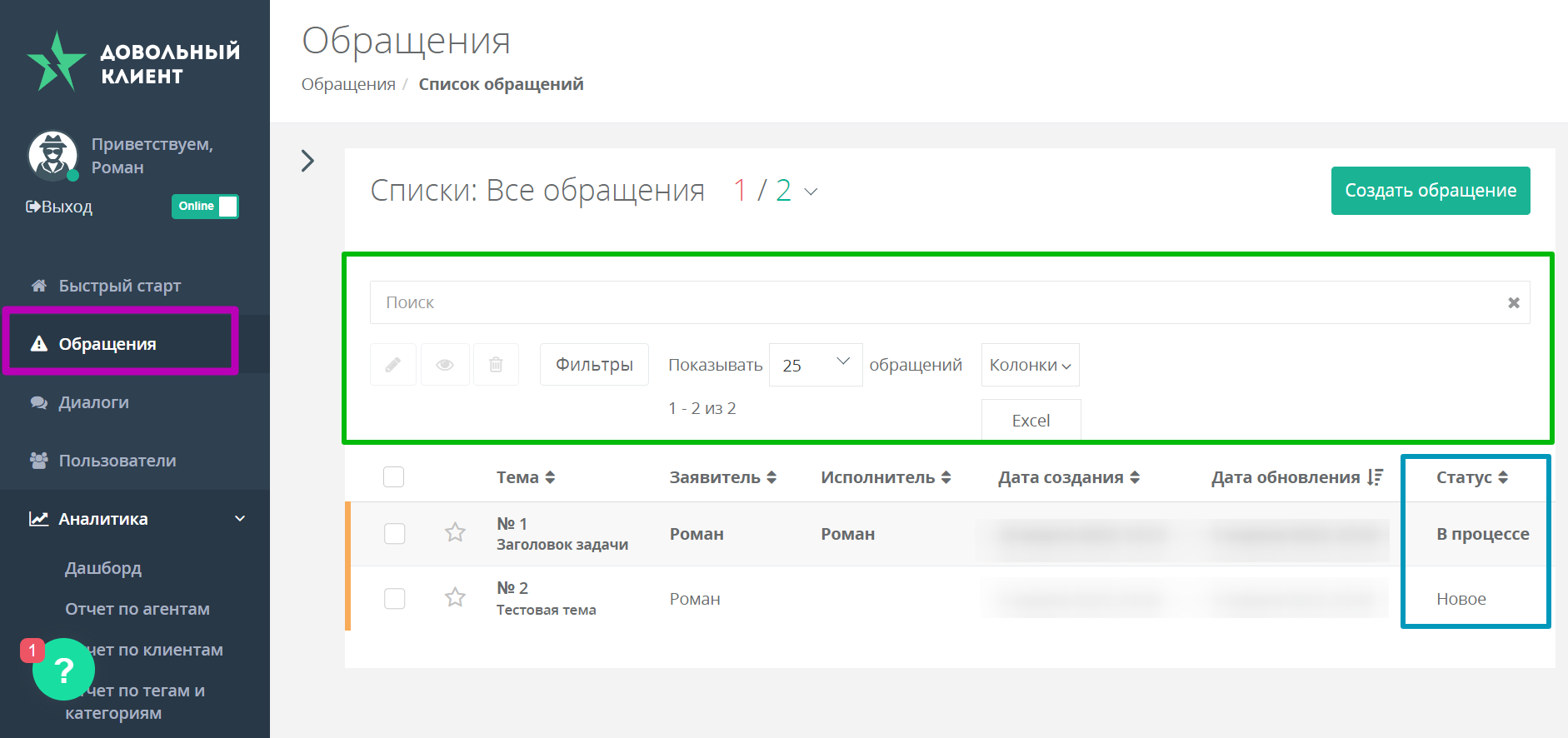Clear search with the X icon
This screenshot has width=1568, height=738.
tap(1513, 303)
